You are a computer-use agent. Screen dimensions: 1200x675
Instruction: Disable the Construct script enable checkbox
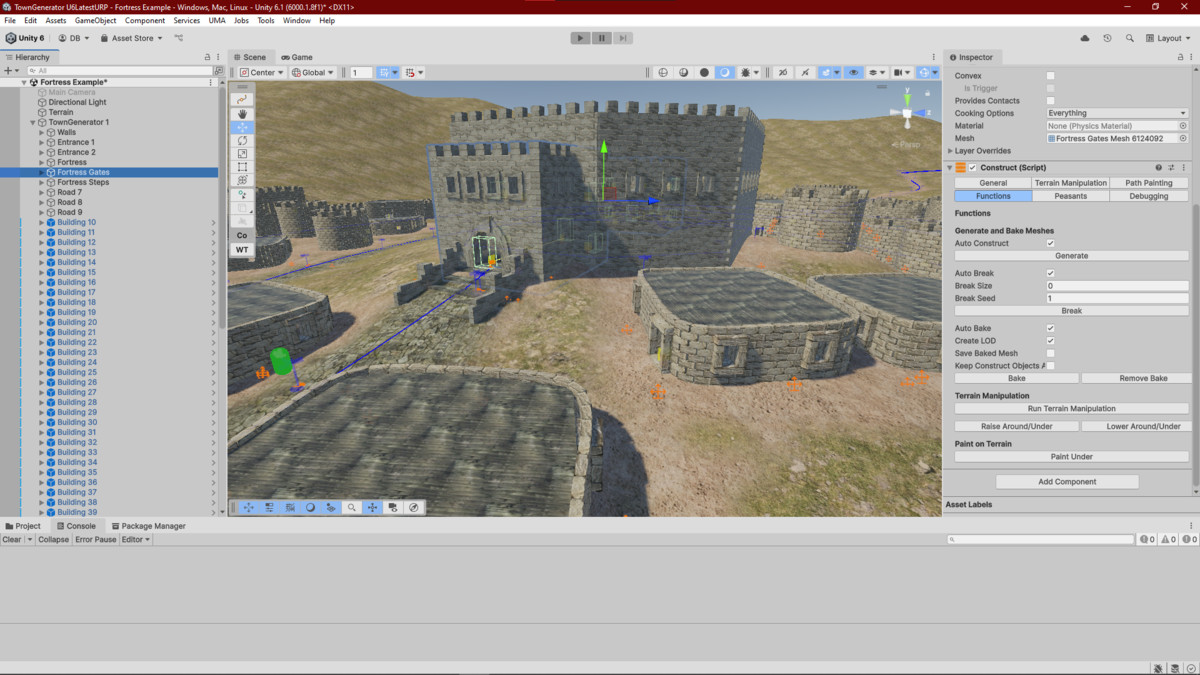pyautogui.click(x=973, y=168)
